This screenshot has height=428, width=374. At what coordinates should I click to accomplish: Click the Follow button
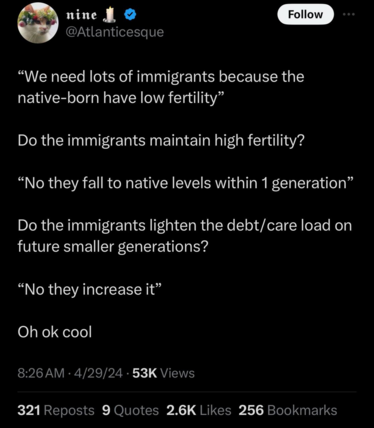(x=305, y=14)
